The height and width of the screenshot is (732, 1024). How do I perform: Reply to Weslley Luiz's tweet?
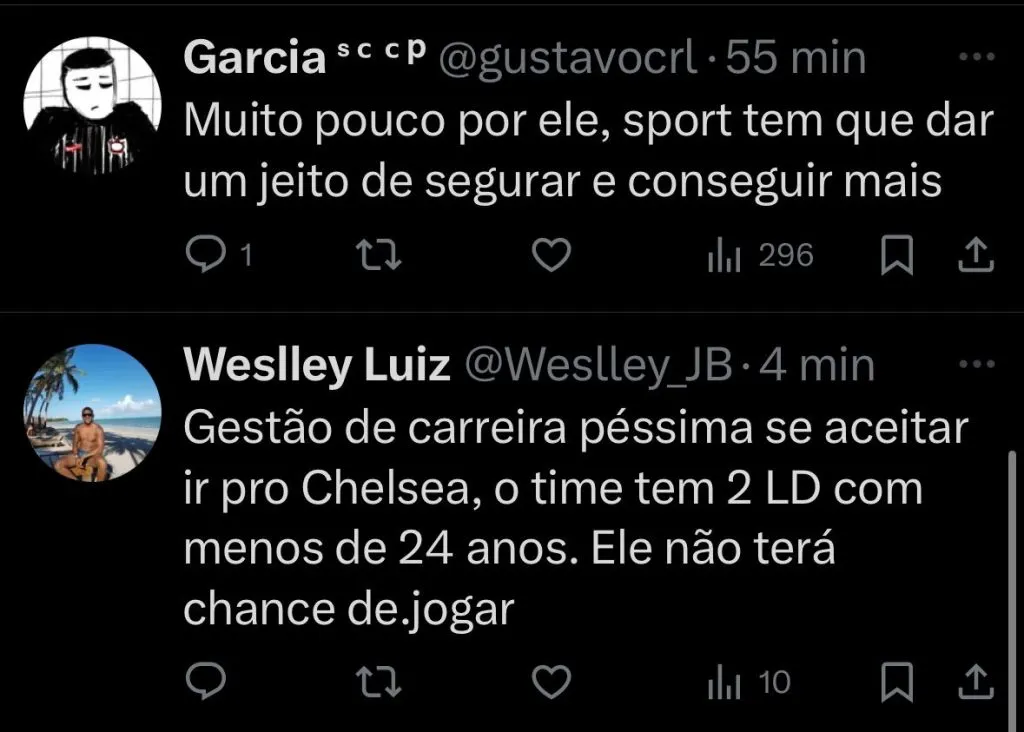(x=208, y=683)
